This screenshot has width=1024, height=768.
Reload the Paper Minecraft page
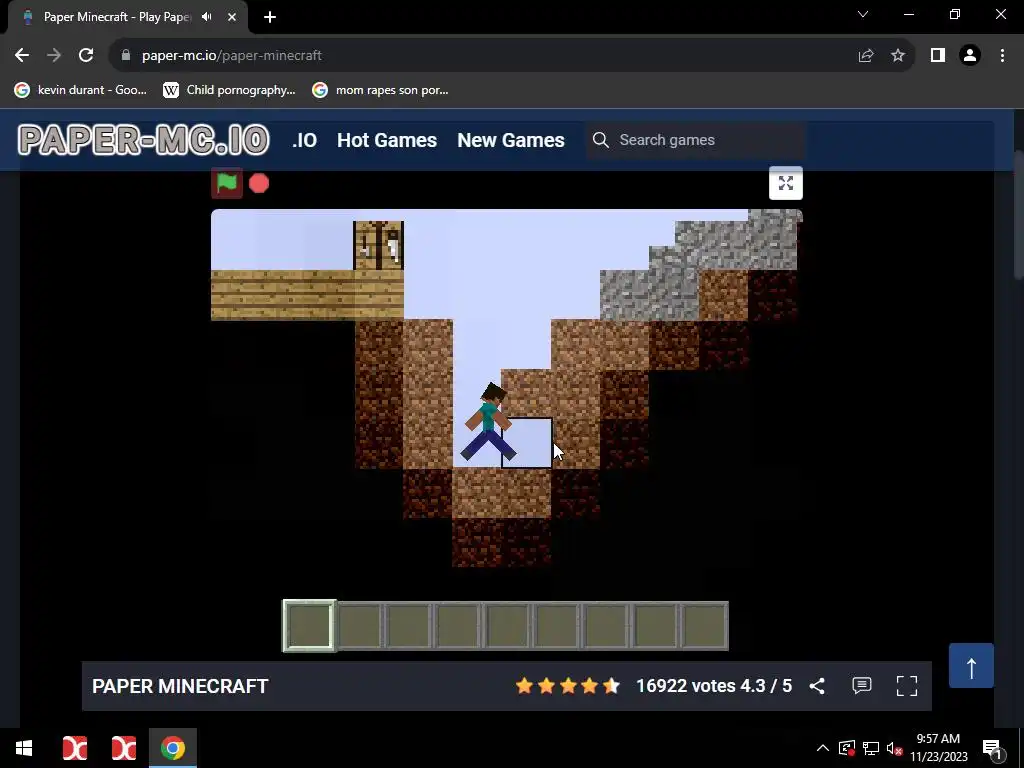[x=86, y=56]
